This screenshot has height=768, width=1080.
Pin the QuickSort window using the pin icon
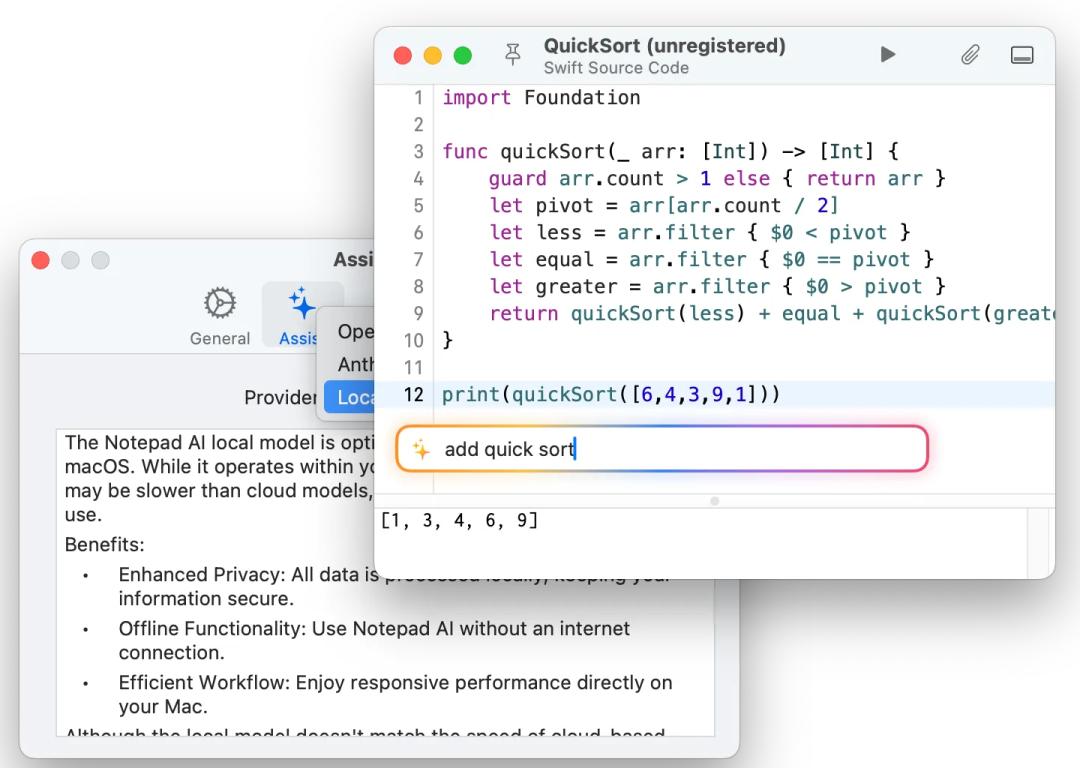[x=512, y=55]
